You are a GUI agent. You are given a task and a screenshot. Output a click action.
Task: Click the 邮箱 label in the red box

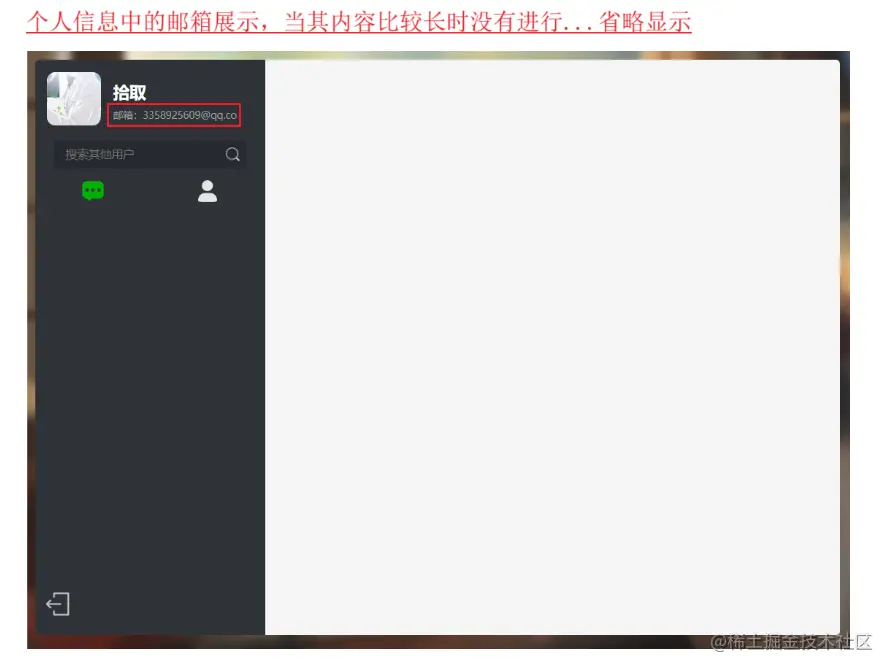pos(125,115)
